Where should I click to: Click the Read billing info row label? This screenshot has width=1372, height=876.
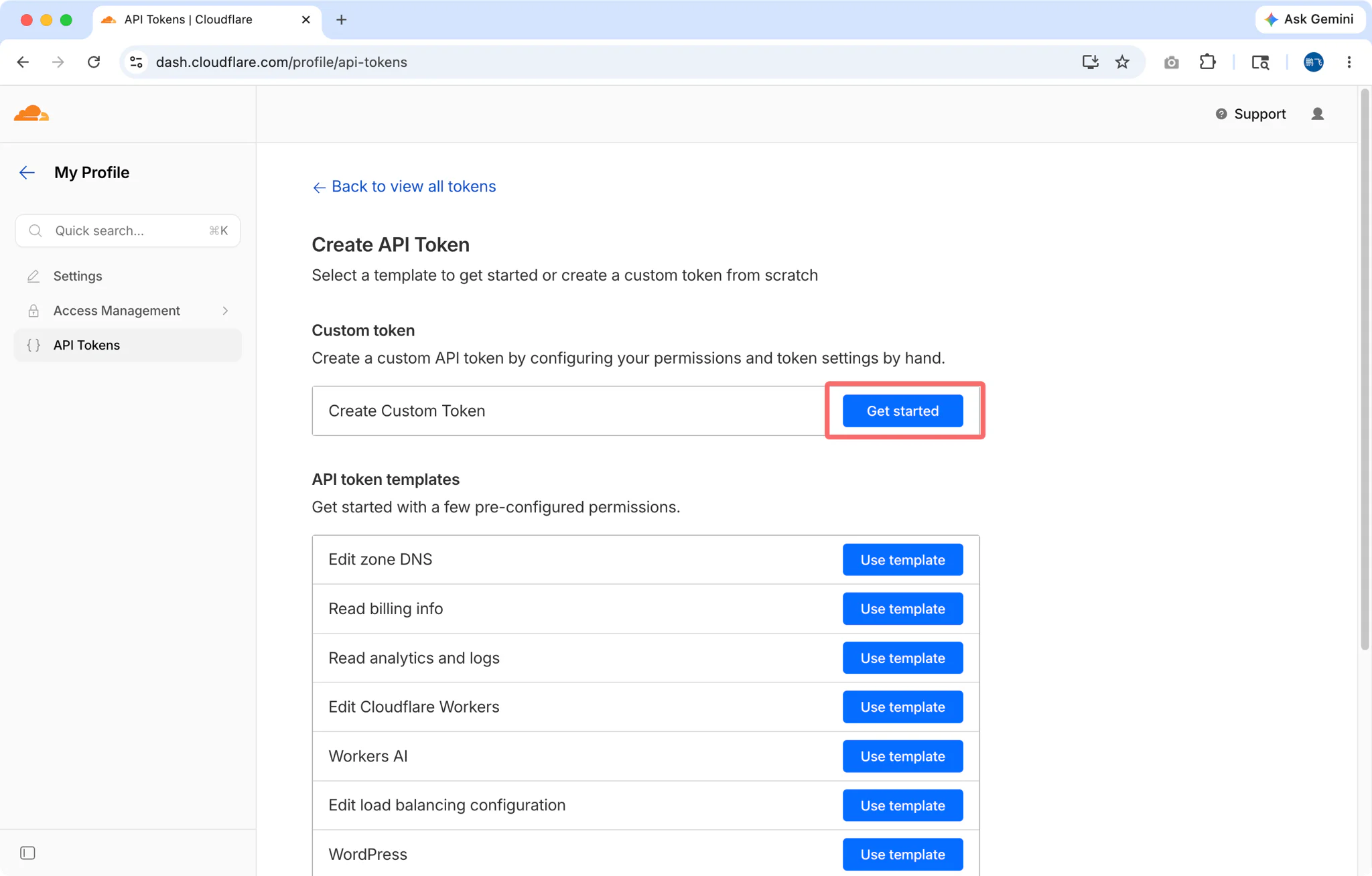pos(385,609)
